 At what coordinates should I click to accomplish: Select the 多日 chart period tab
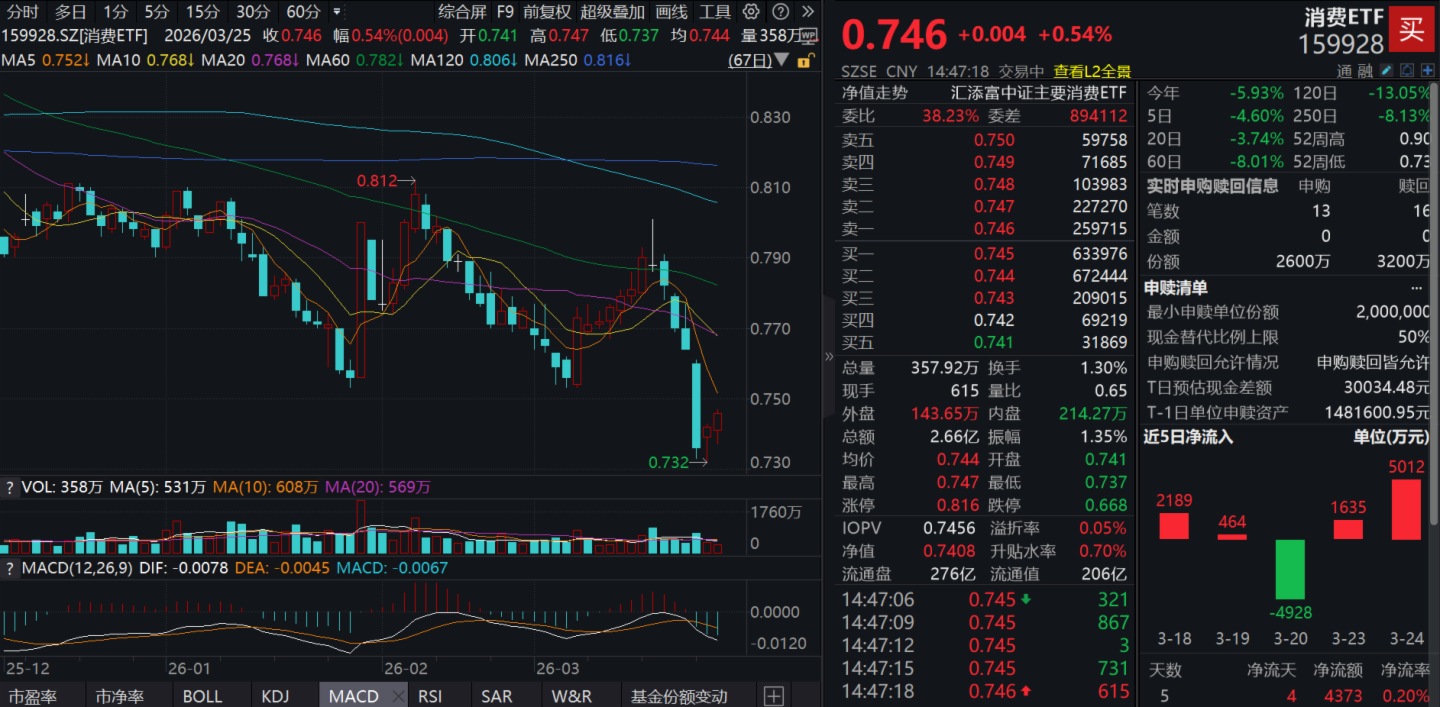[70, 12]
